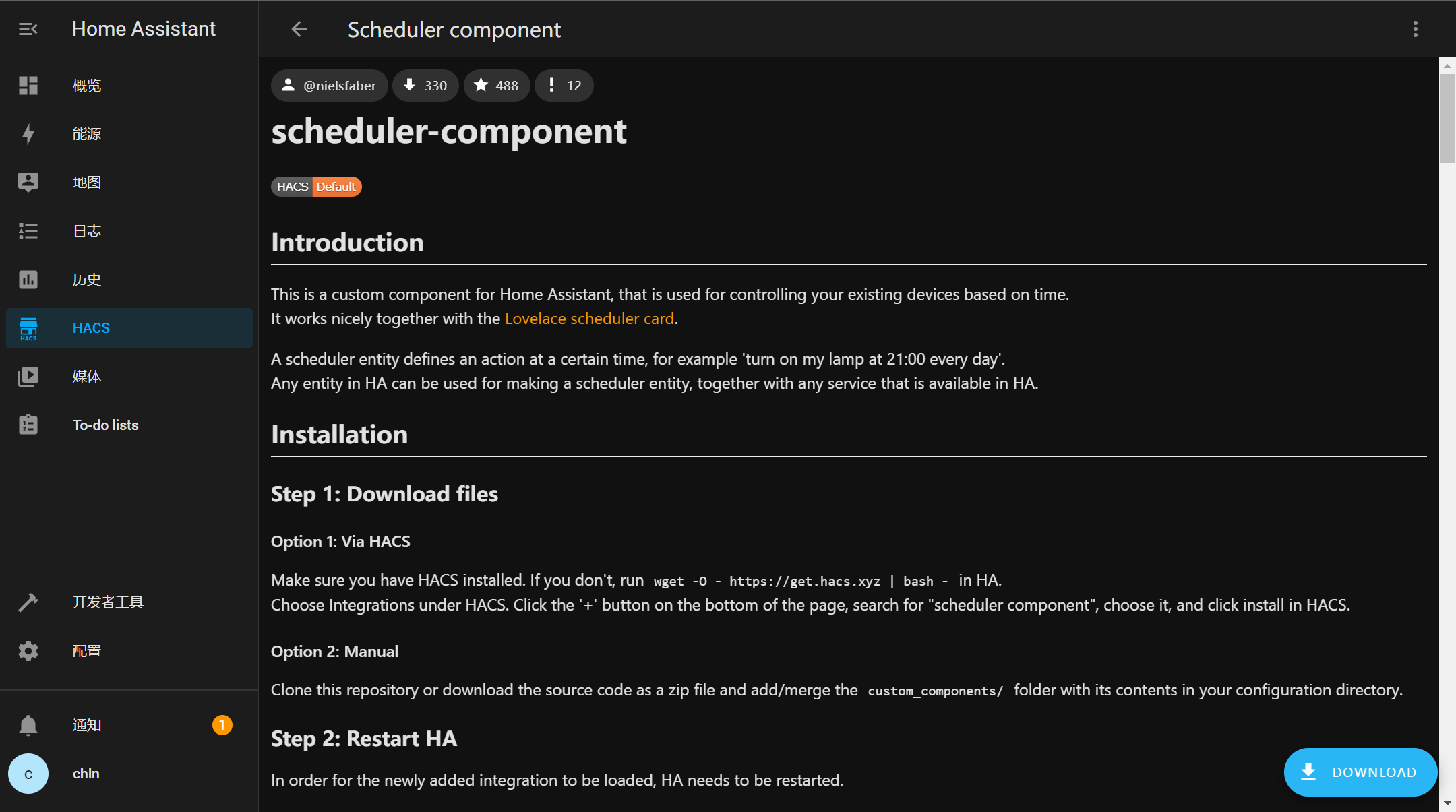
Task: Click the custom_components/ code text
Action: [x=936, y=691]
